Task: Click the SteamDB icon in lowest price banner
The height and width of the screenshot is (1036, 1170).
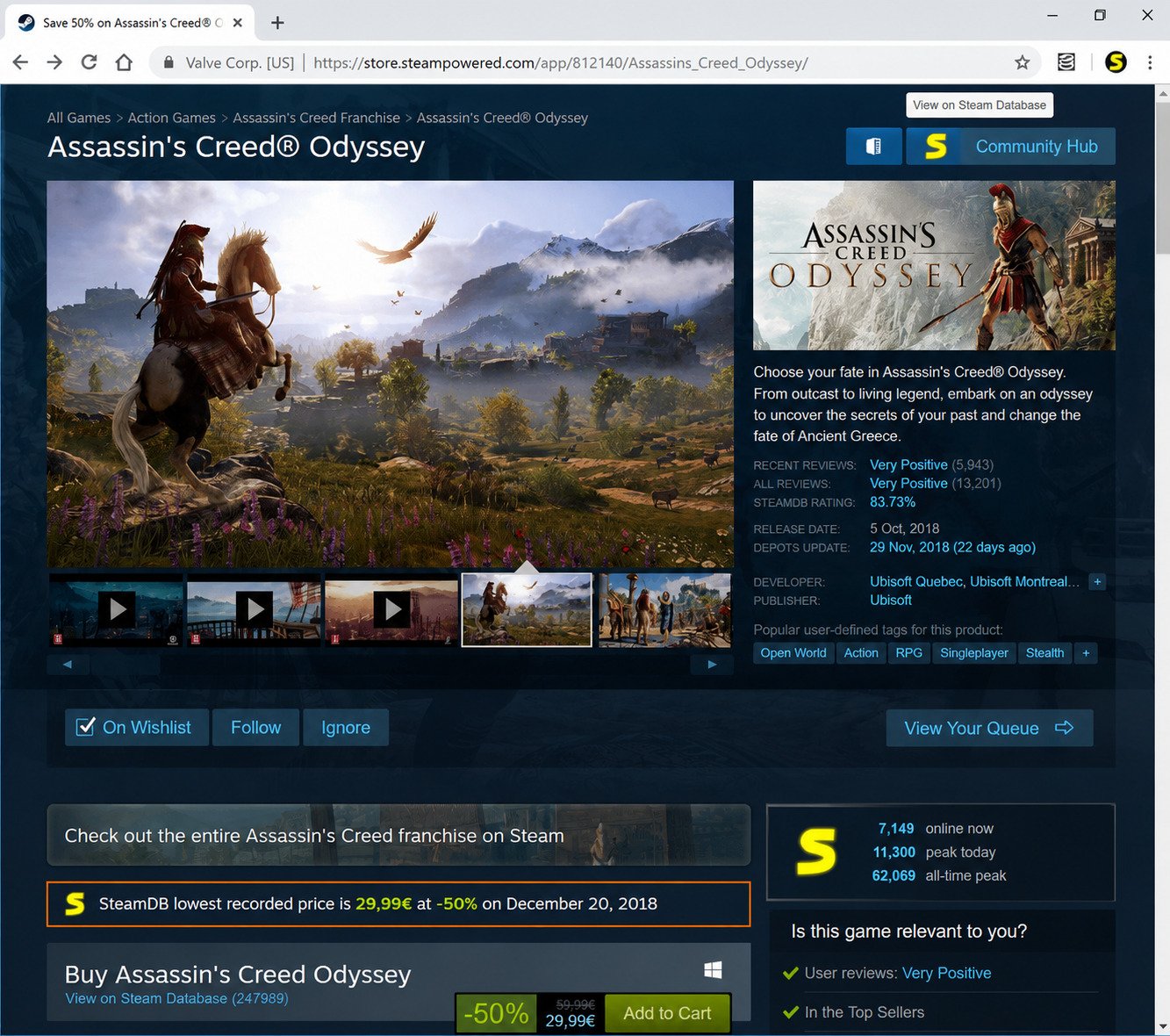Action: click(75, 903)
